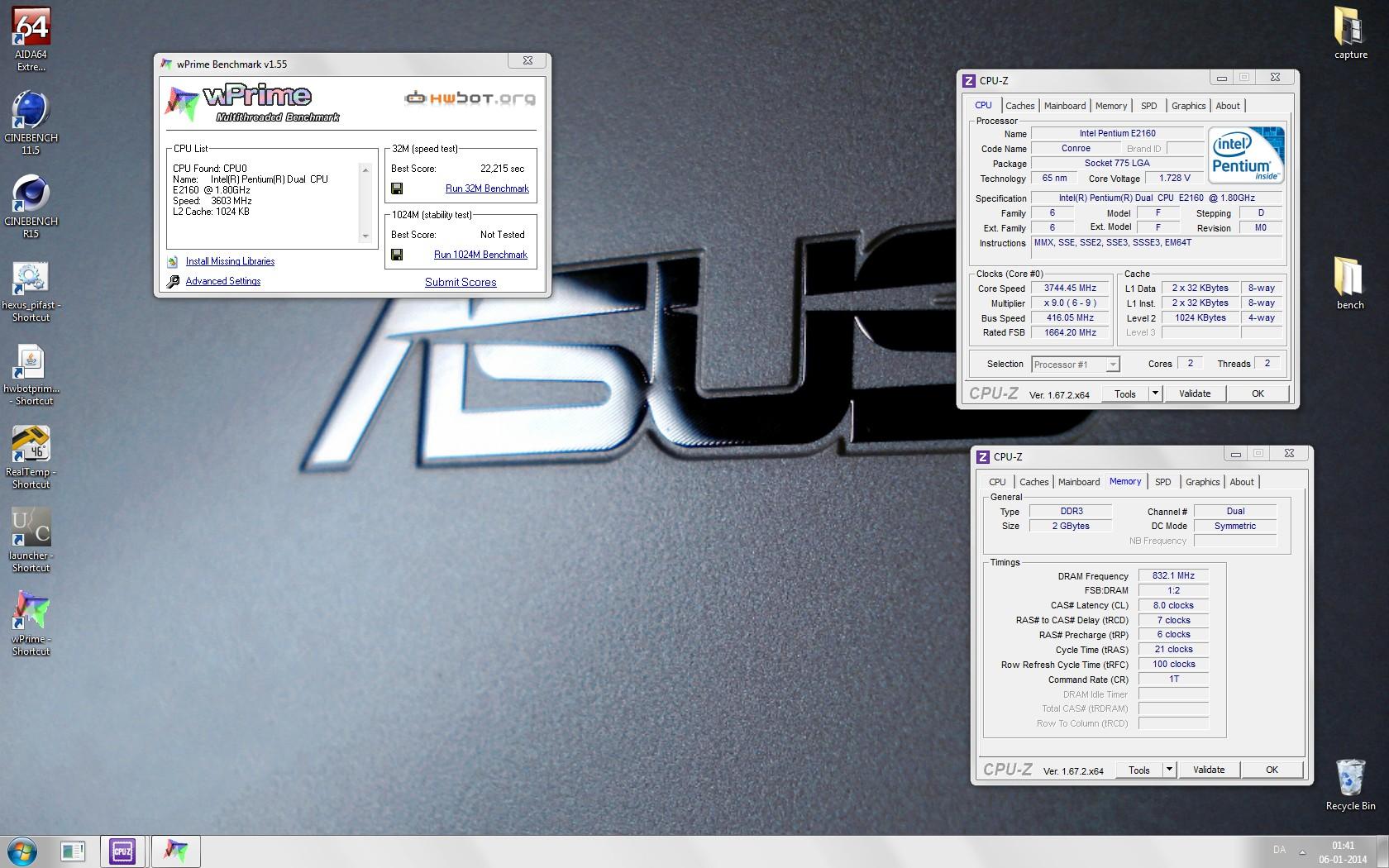Click the wPrime taskbar button
Viewport: 1389px width, 868px height.
point(175,851)
